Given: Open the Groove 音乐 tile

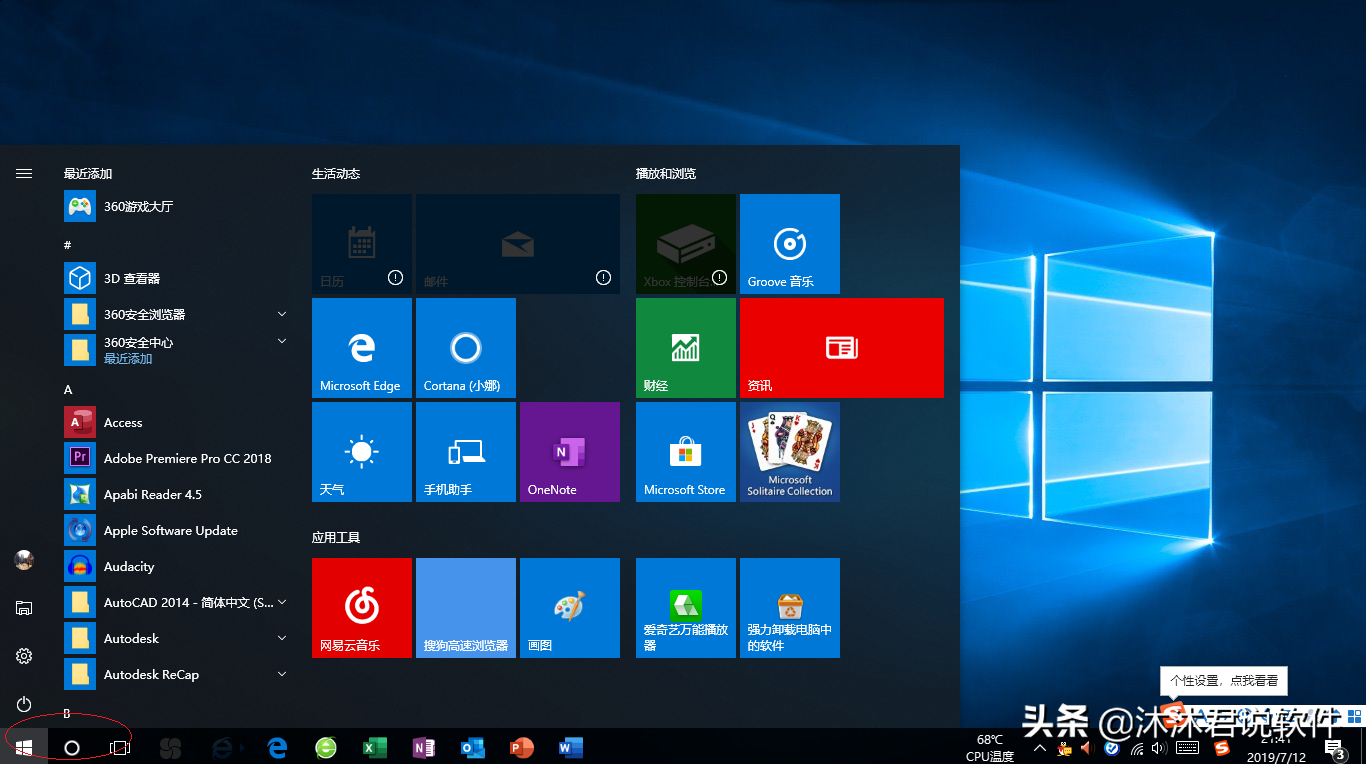Looking at the screenshot, I should 790,244.
